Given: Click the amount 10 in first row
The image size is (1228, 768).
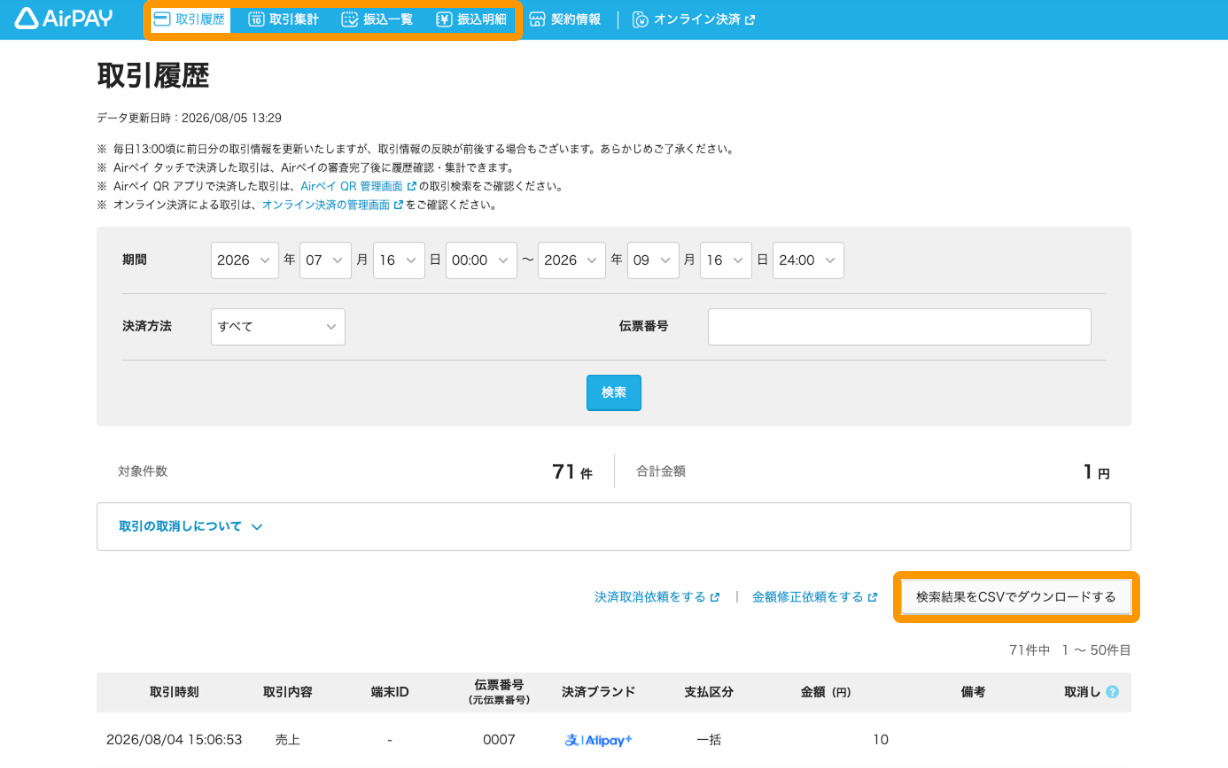Looking at the screenshot, I should (880, 740).
